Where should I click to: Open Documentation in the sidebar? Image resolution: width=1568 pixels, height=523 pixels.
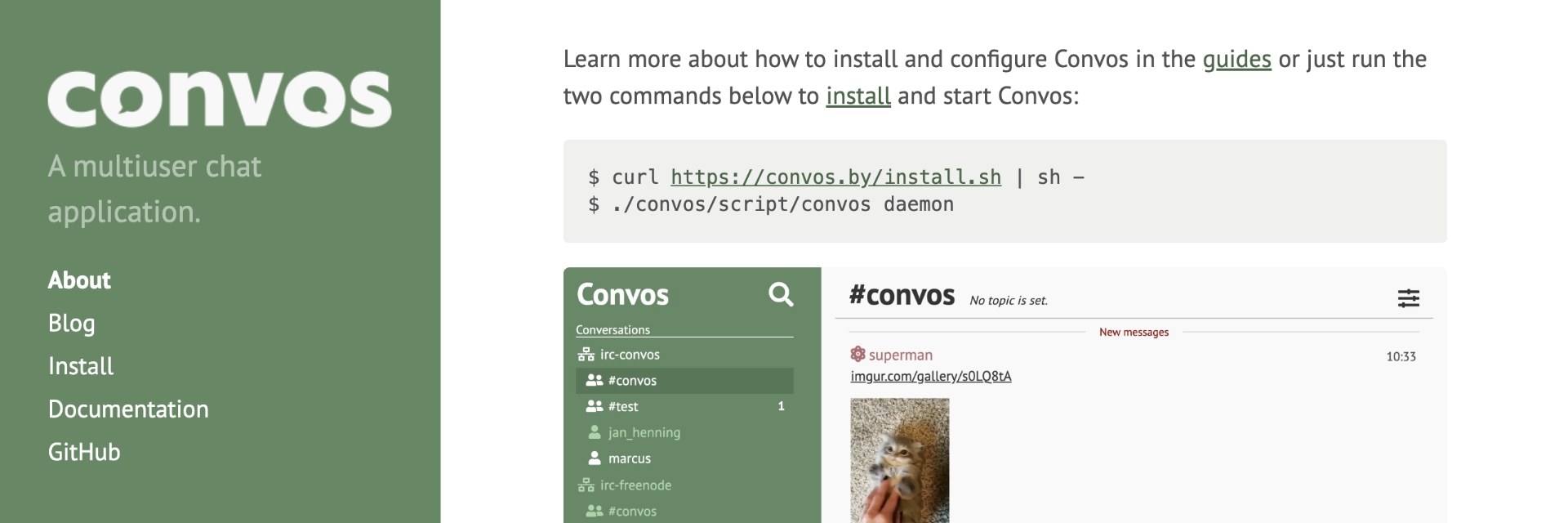(128, 409)
